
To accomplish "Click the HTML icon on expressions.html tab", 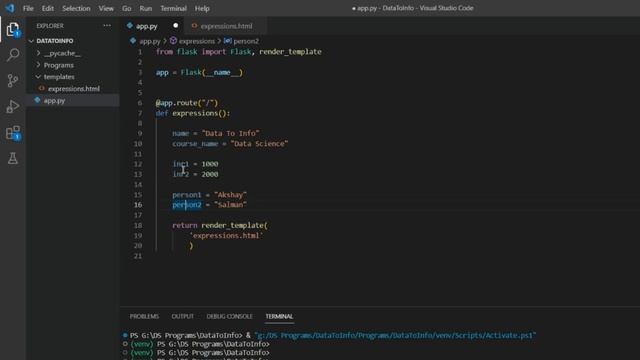I will click(x=194, y=26).
